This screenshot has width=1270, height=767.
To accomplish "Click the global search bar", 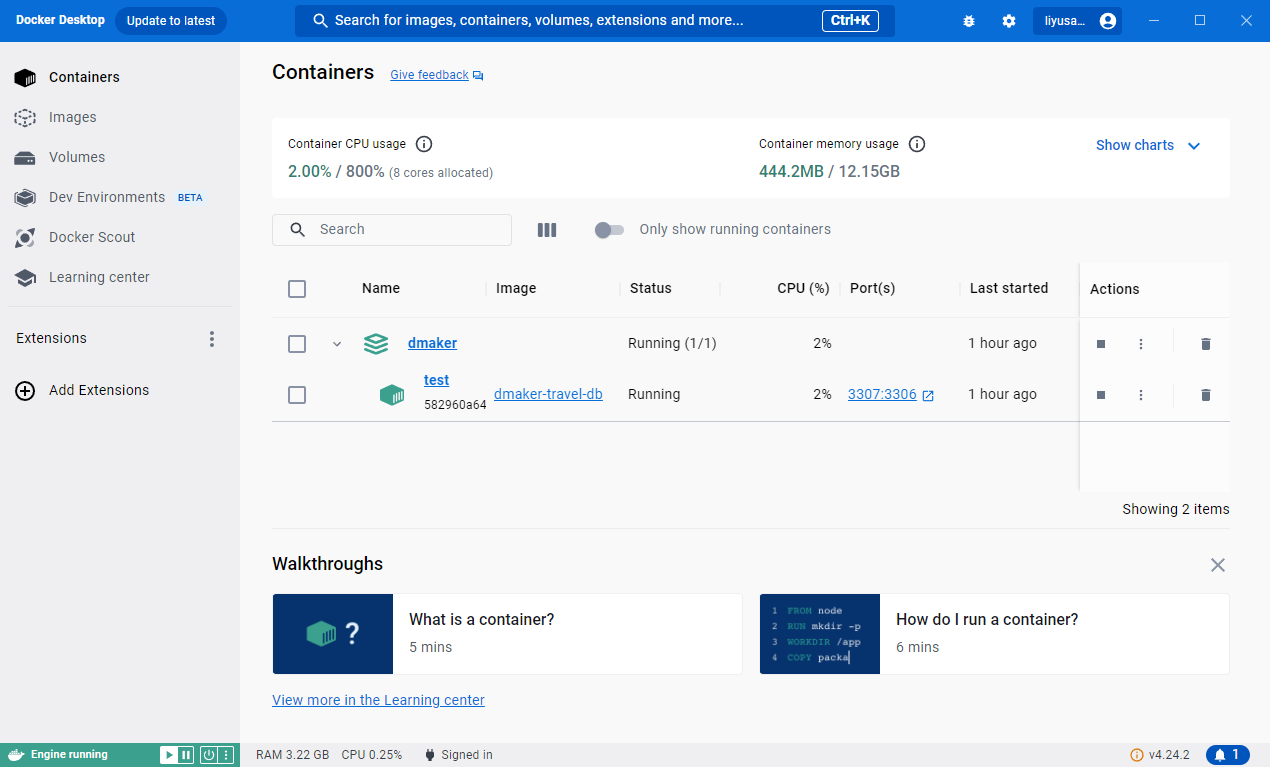I will coord(595,21).
